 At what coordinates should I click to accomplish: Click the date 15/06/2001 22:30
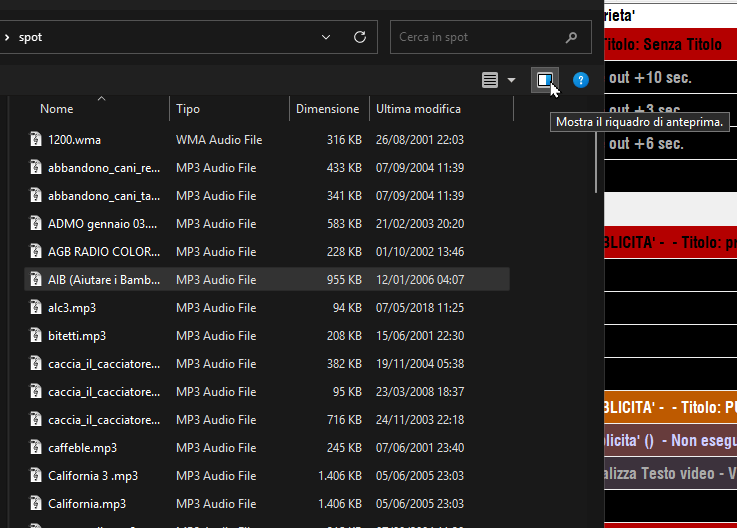click(x=420, y=336)
